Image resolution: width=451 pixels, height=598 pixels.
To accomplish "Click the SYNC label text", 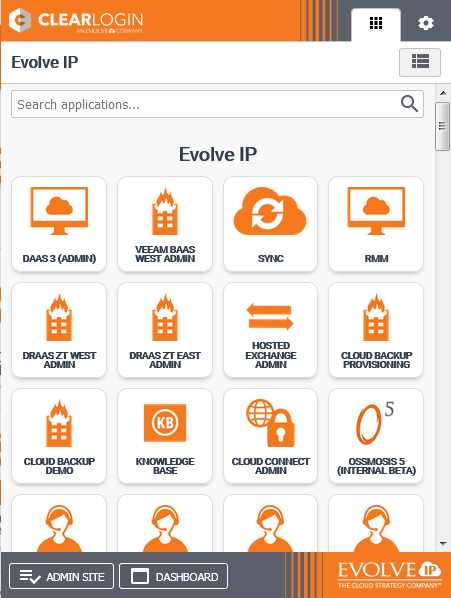I will coord(270,259).
